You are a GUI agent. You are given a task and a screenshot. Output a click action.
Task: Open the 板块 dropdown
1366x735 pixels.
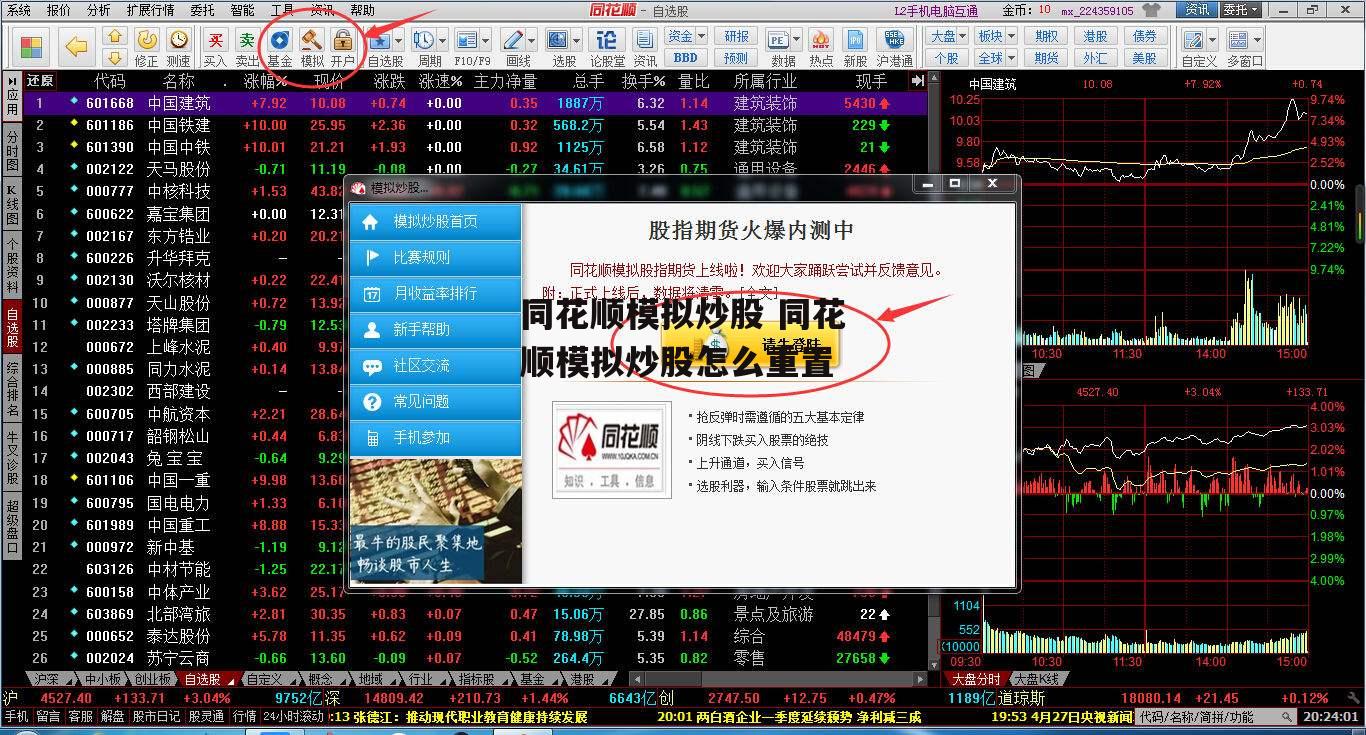tap(995, 36)
